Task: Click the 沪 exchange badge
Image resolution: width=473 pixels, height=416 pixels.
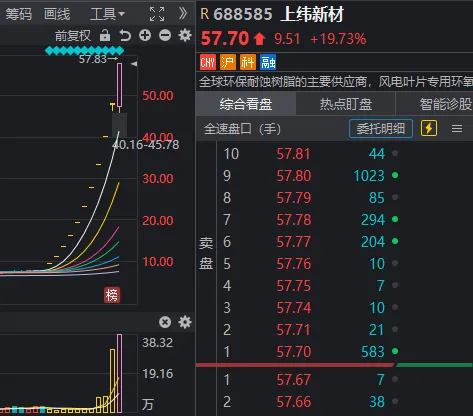Action: pyautogui.click(x=228, y=62)
